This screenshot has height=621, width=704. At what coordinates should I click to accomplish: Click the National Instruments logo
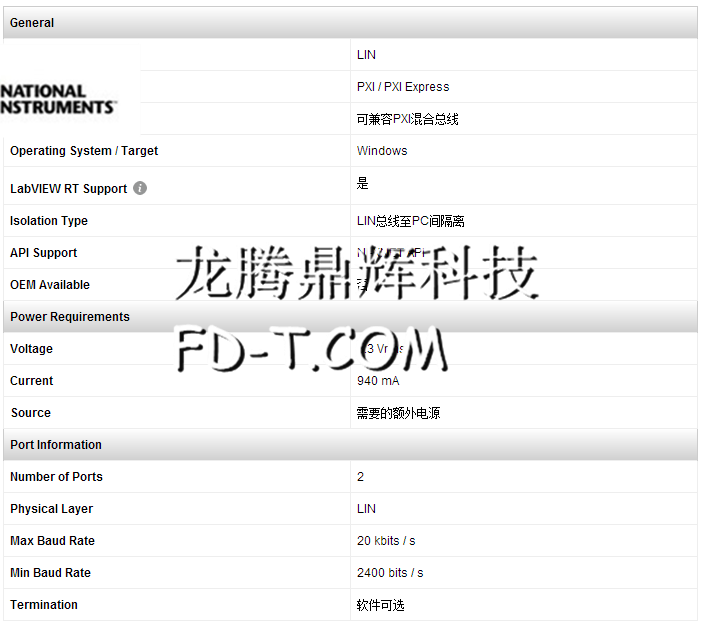(58, 99)
